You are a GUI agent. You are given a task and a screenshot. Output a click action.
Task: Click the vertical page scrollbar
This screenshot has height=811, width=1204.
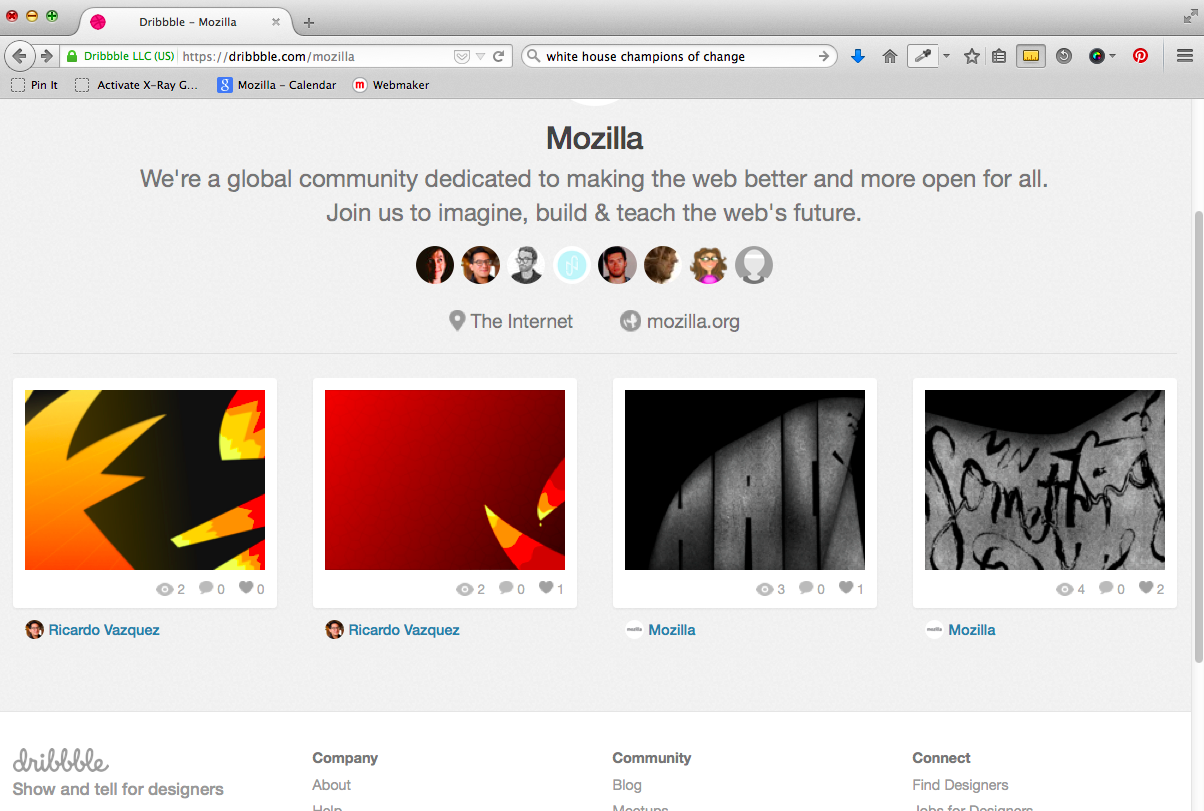coord(1198,436)
